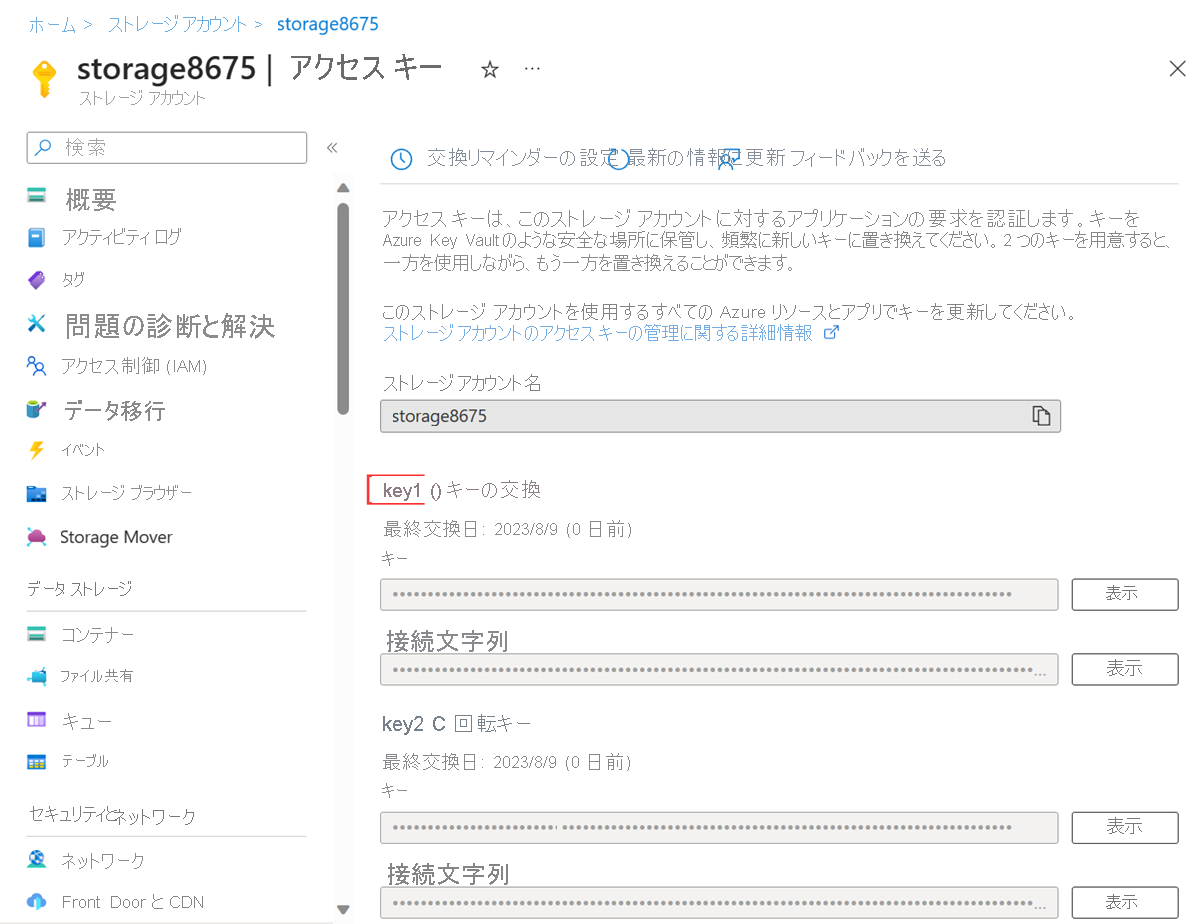Open Front Door と CDN item

132,902
